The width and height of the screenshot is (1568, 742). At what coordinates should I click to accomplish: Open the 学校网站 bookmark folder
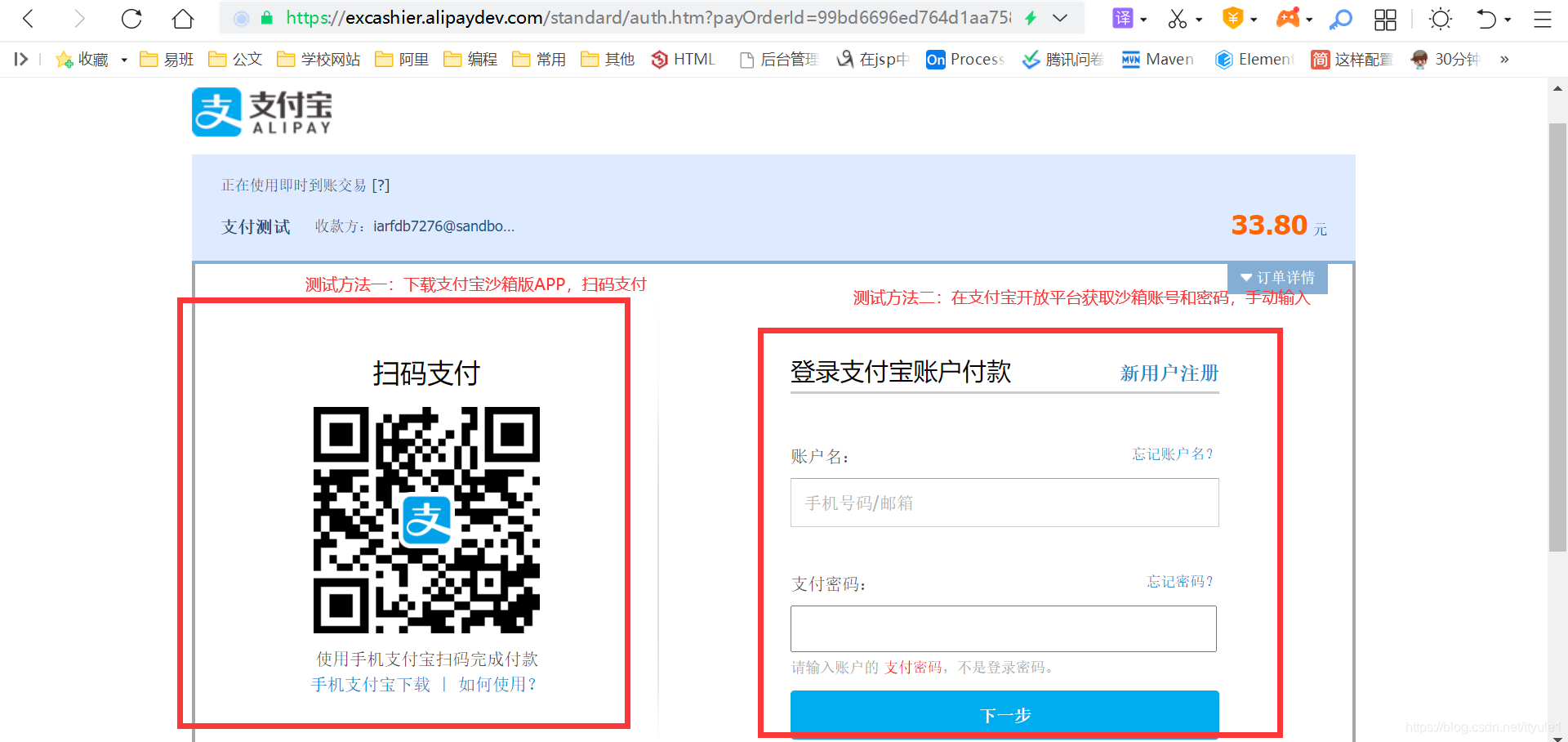[318, 59]
